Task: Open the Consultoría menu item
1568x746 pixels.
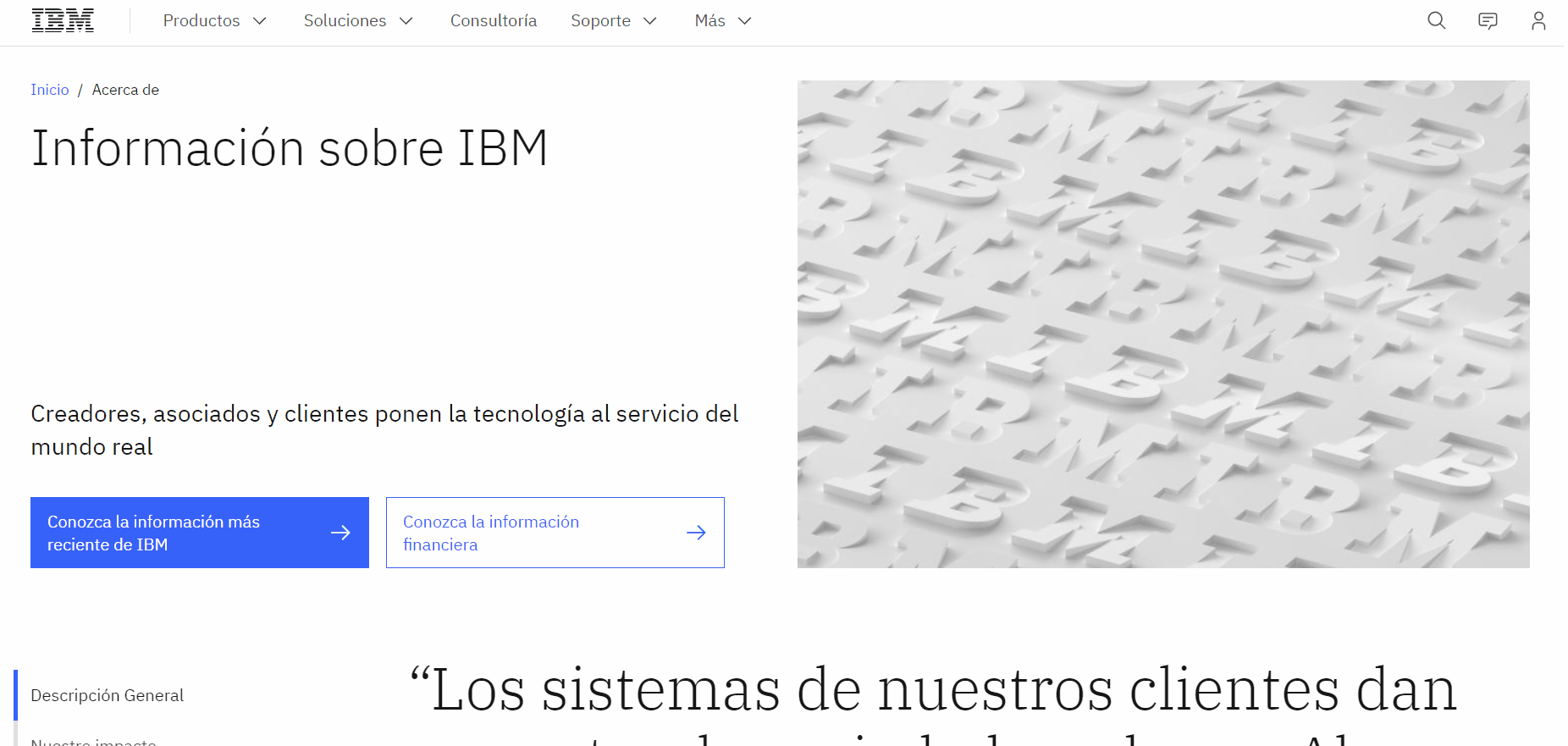Action: [x=493, y=20]
